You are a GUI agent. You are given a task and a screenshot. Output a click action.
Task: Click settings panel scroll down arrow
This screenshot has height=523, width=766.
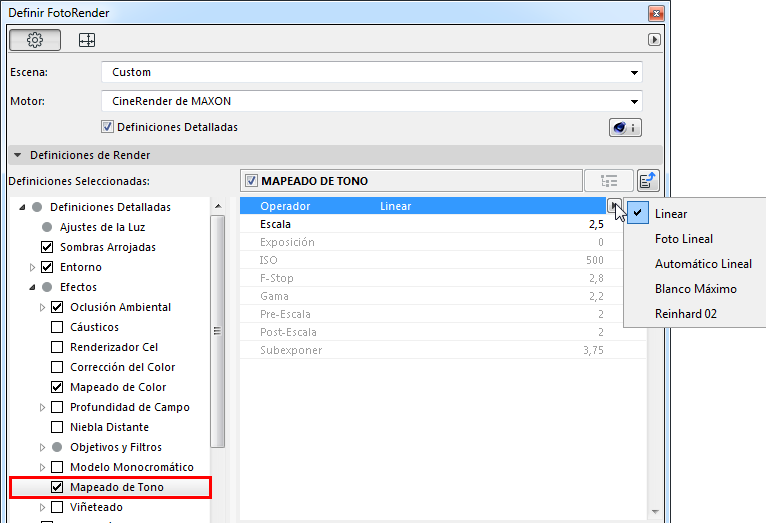click(655, 512)
